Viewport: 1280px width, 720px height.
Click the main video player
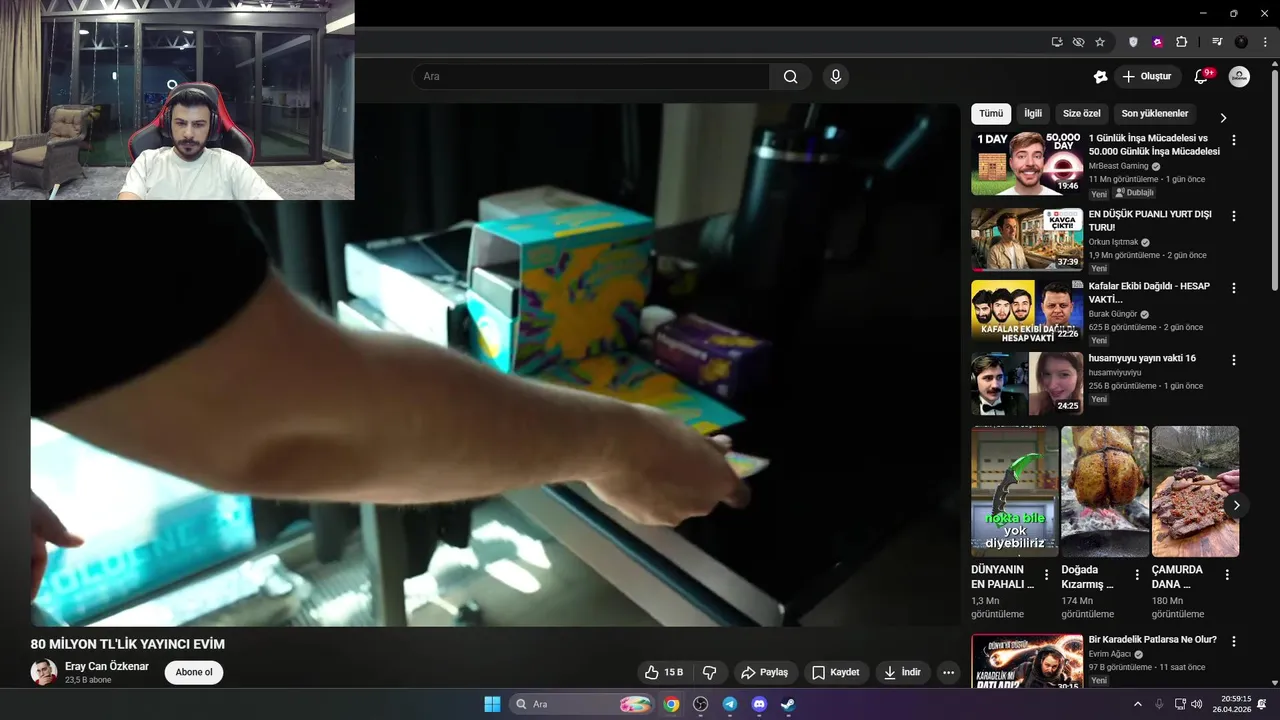[x=495, y=365]
